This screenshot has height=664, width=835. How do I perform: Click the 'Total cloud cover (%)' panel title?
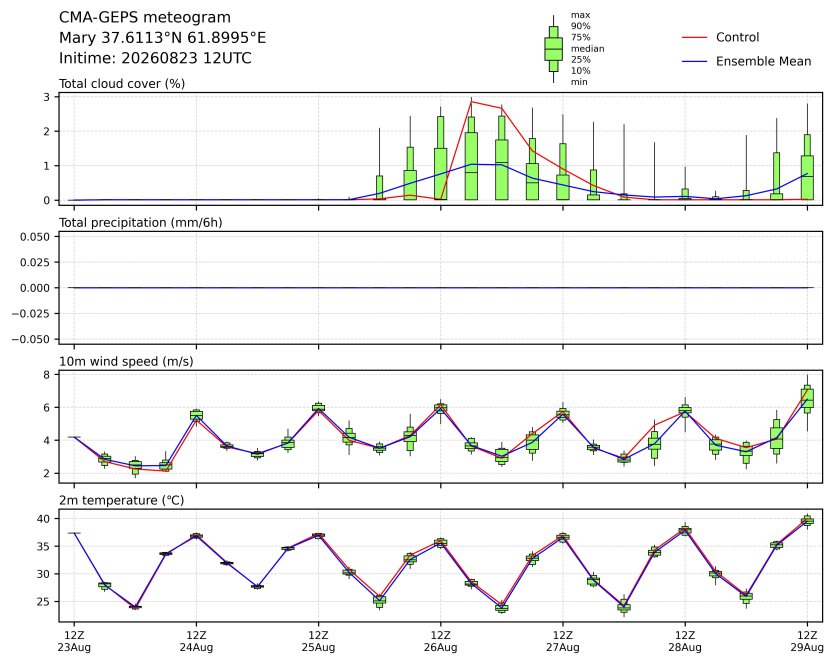(x=122, y=84)
